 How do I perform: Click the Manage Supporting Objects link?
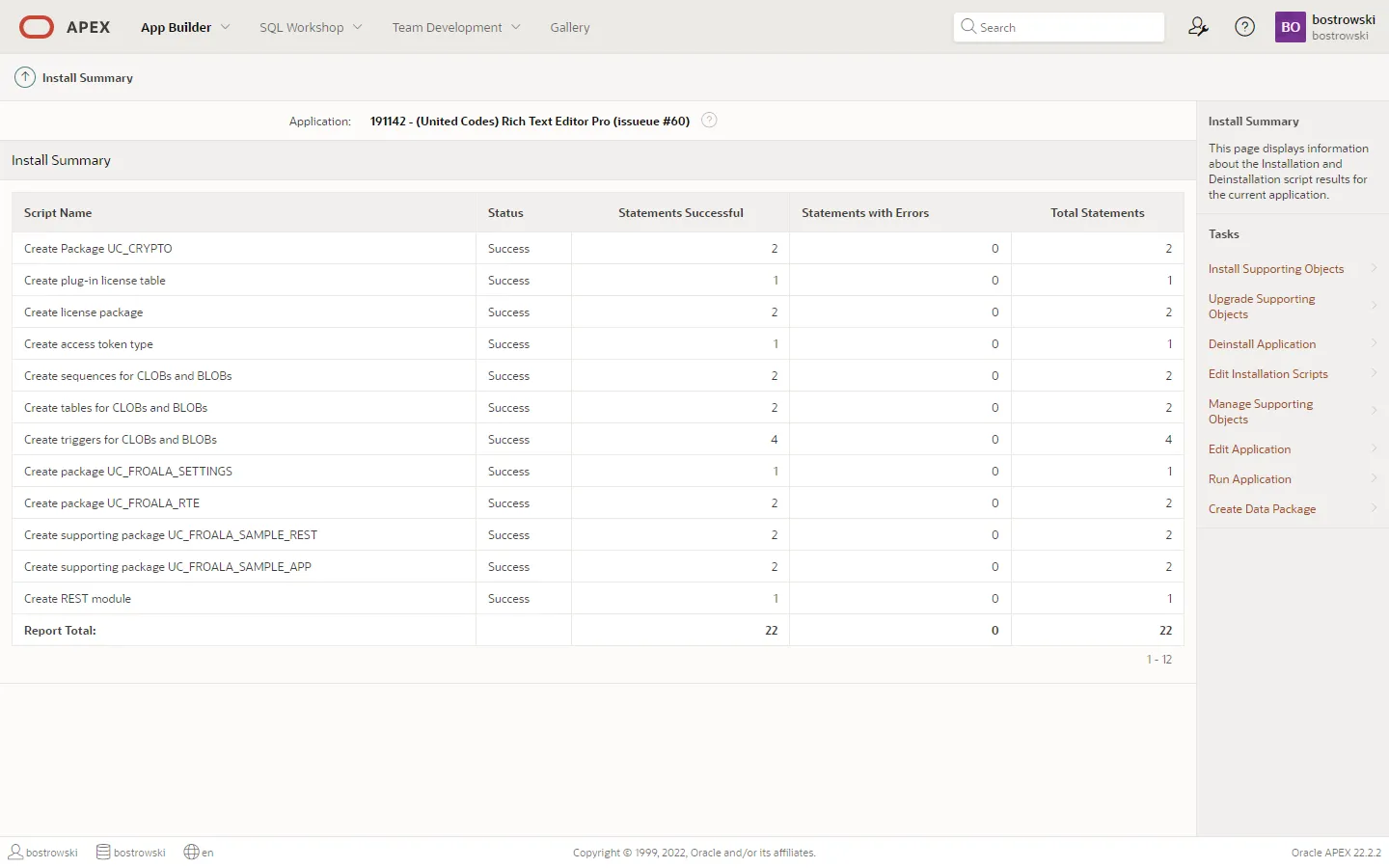[1261, 412]
